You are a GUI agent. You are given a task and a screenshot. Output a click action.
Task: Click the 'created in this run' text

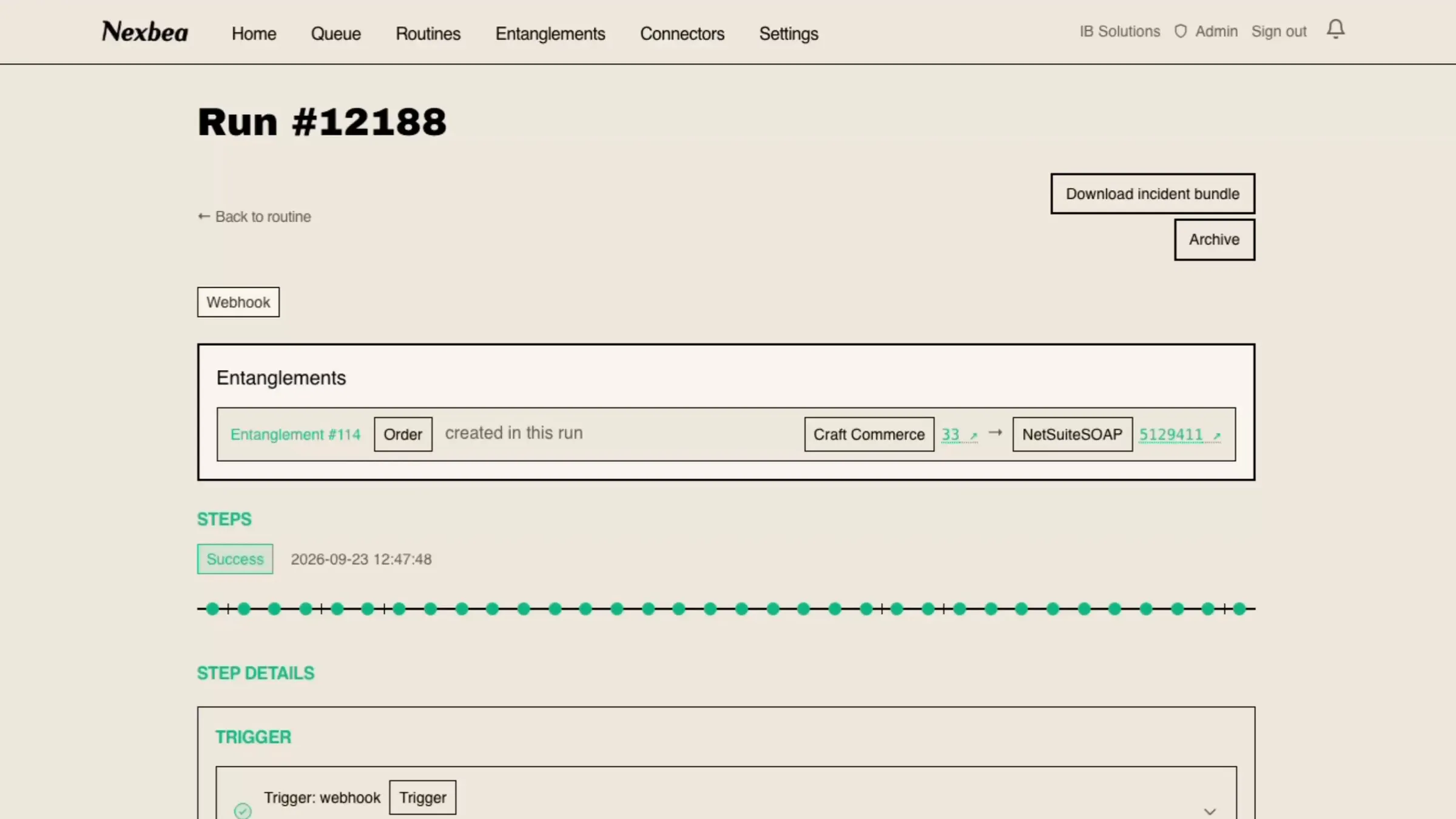click(514, 433)
